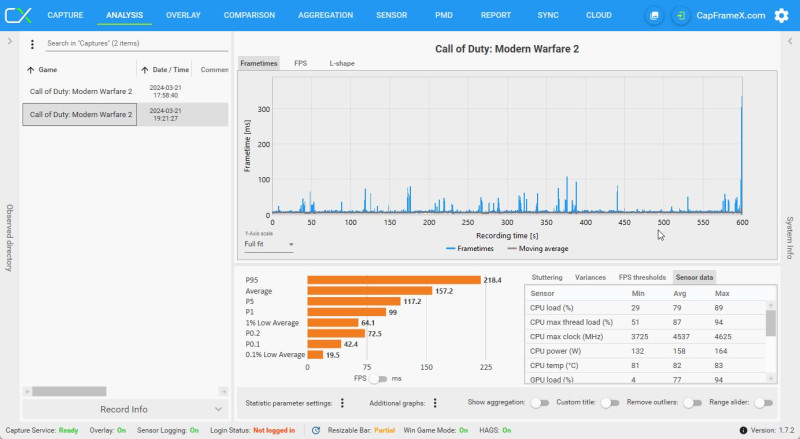Image resolution: width=800 pixels, height=439 pixels.
Task: Click the login icon beside CapFrameX.com
Action: tap(681, 15)
